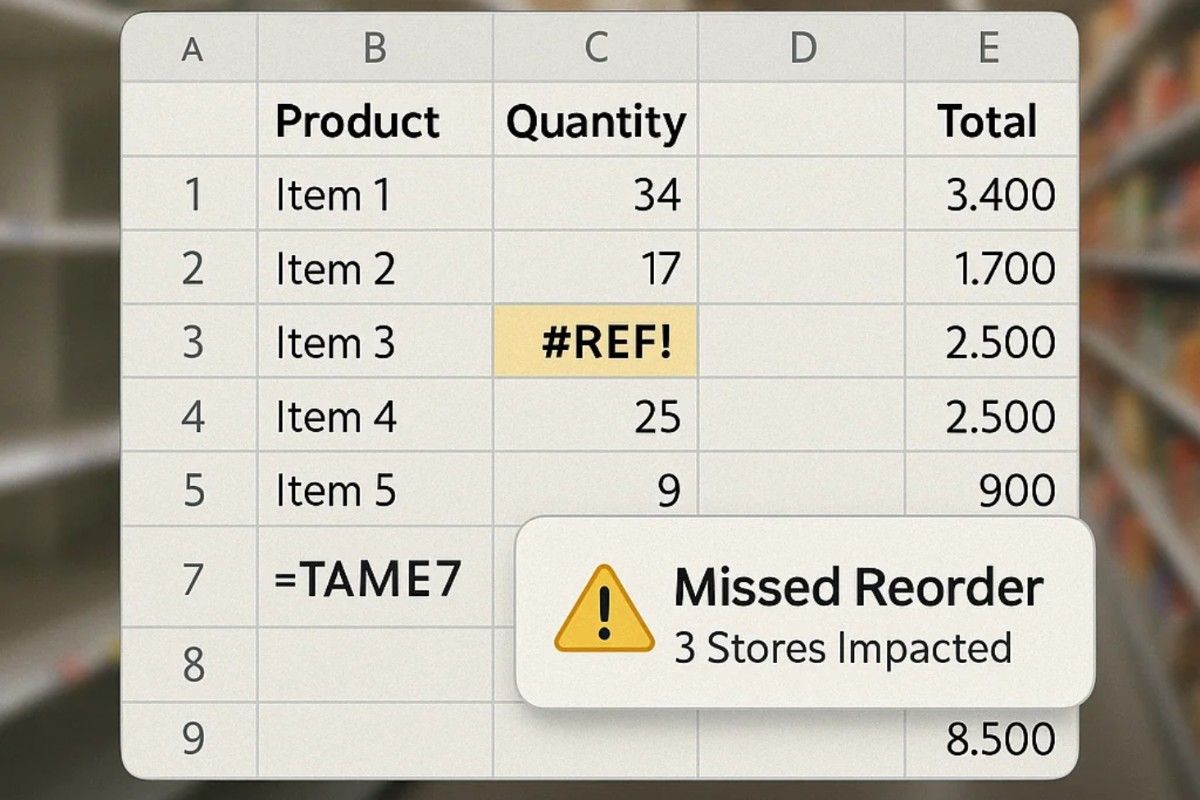Viewport: 1200px width, 800px height.
Task: Select column D header
Action: 802,49
